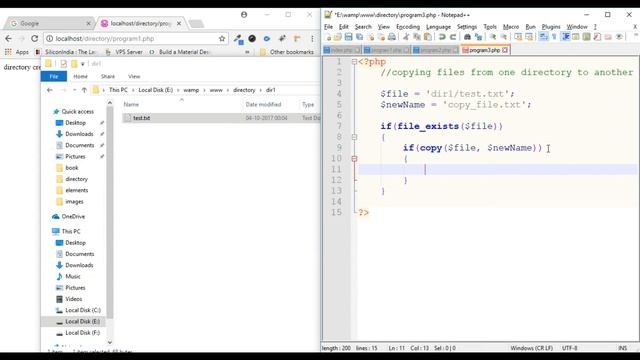640x360 pixels.
Task: Click the Save All icon in Notepad++
Action: coord(360,37)
